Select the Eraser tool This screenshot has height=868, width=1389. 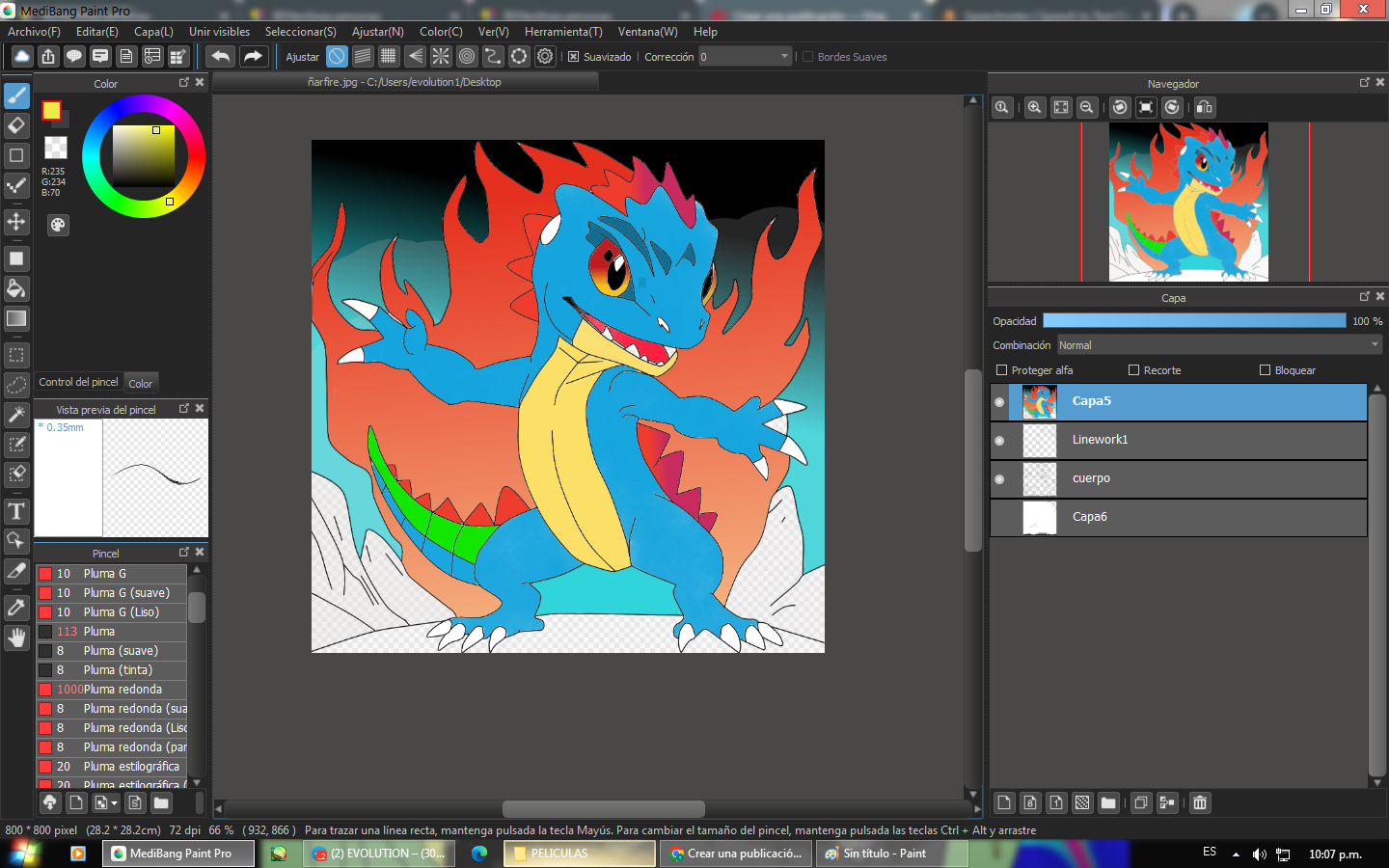pos(16,125)
